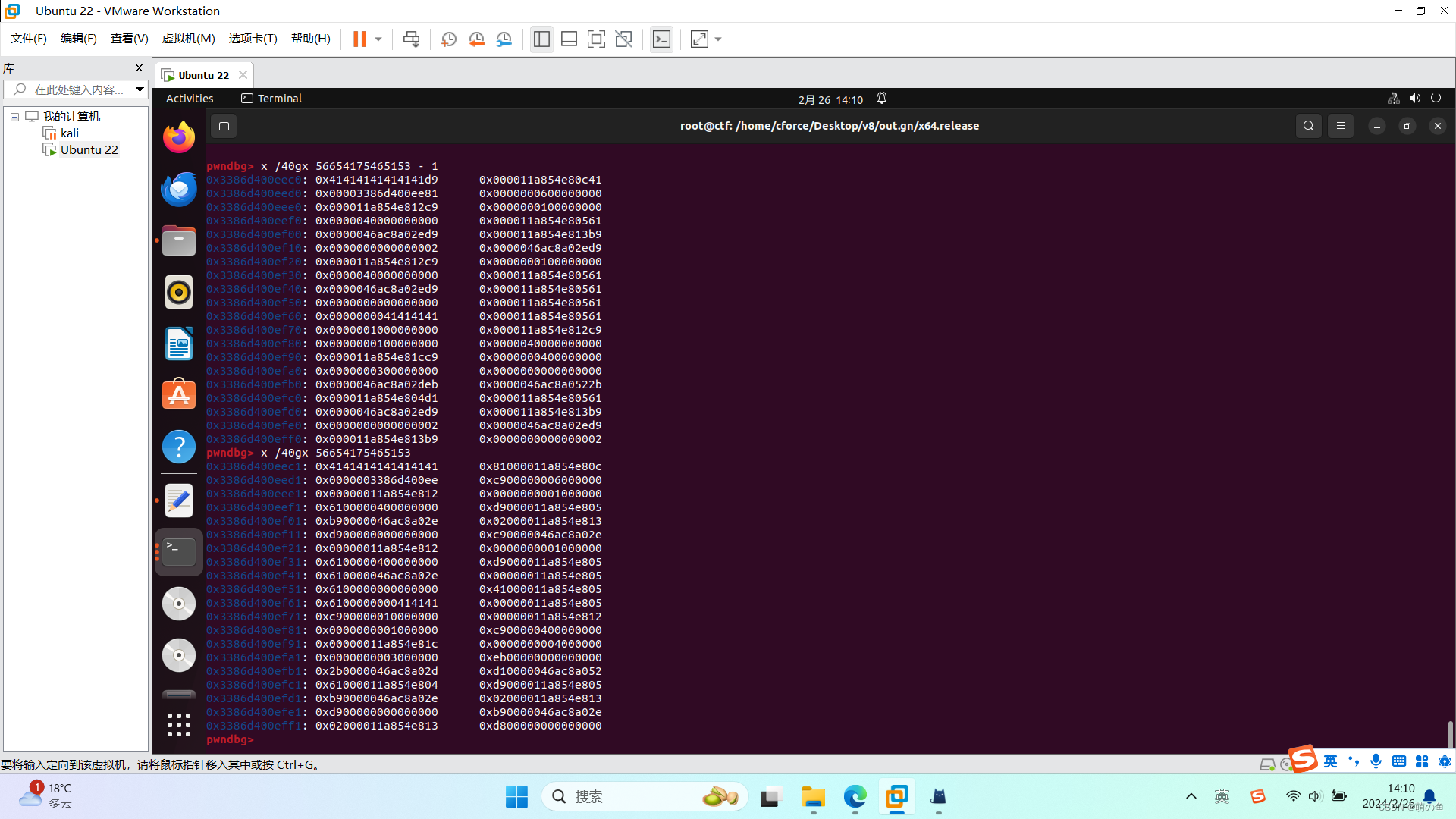This screenshot has width=1456, height=819.
Task: Open the 帮助(H) menu
Action: pyautogui.click(x=311, y=39)
